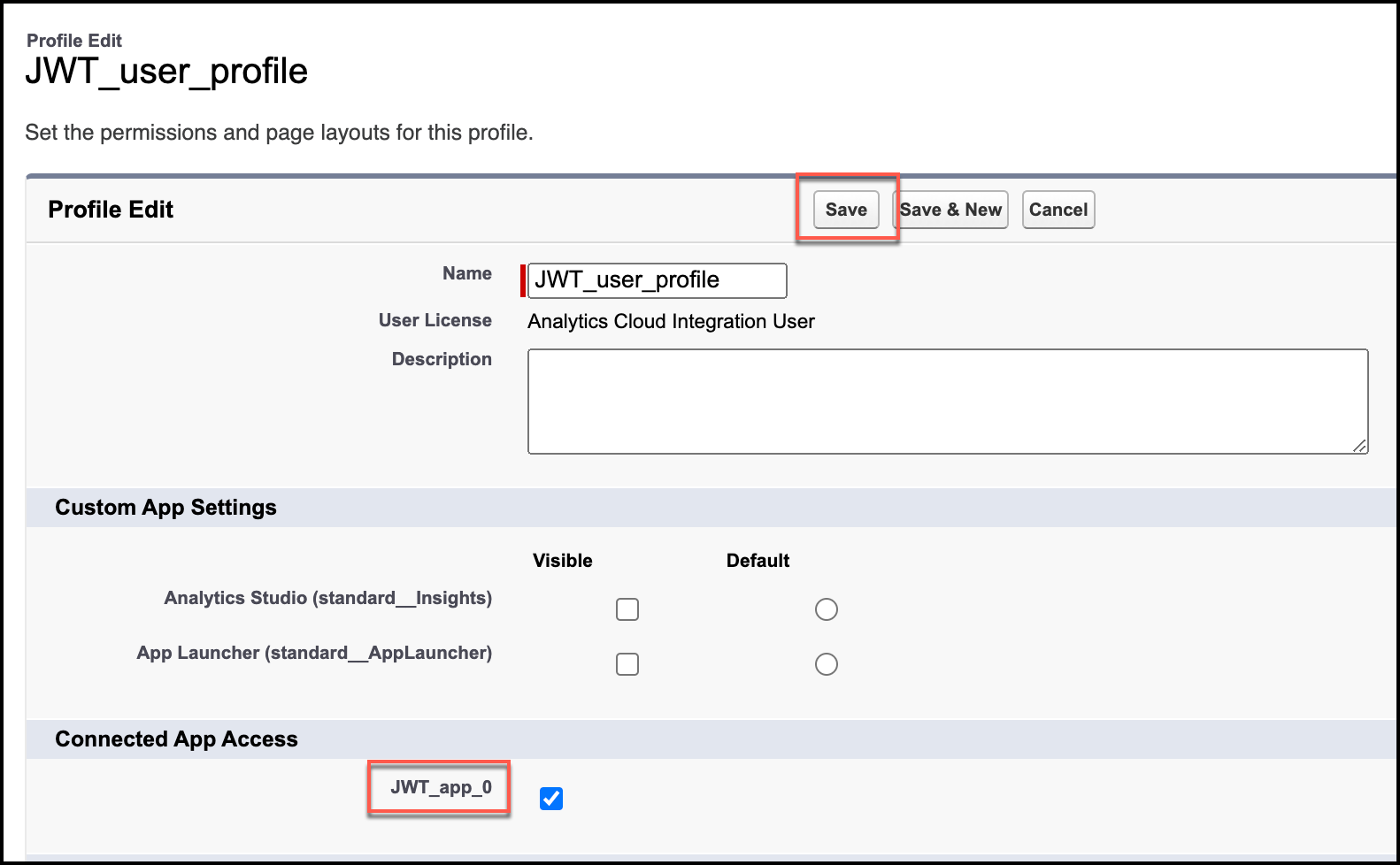
Task: Click into the Description text area
Action: tap(947, 402)
